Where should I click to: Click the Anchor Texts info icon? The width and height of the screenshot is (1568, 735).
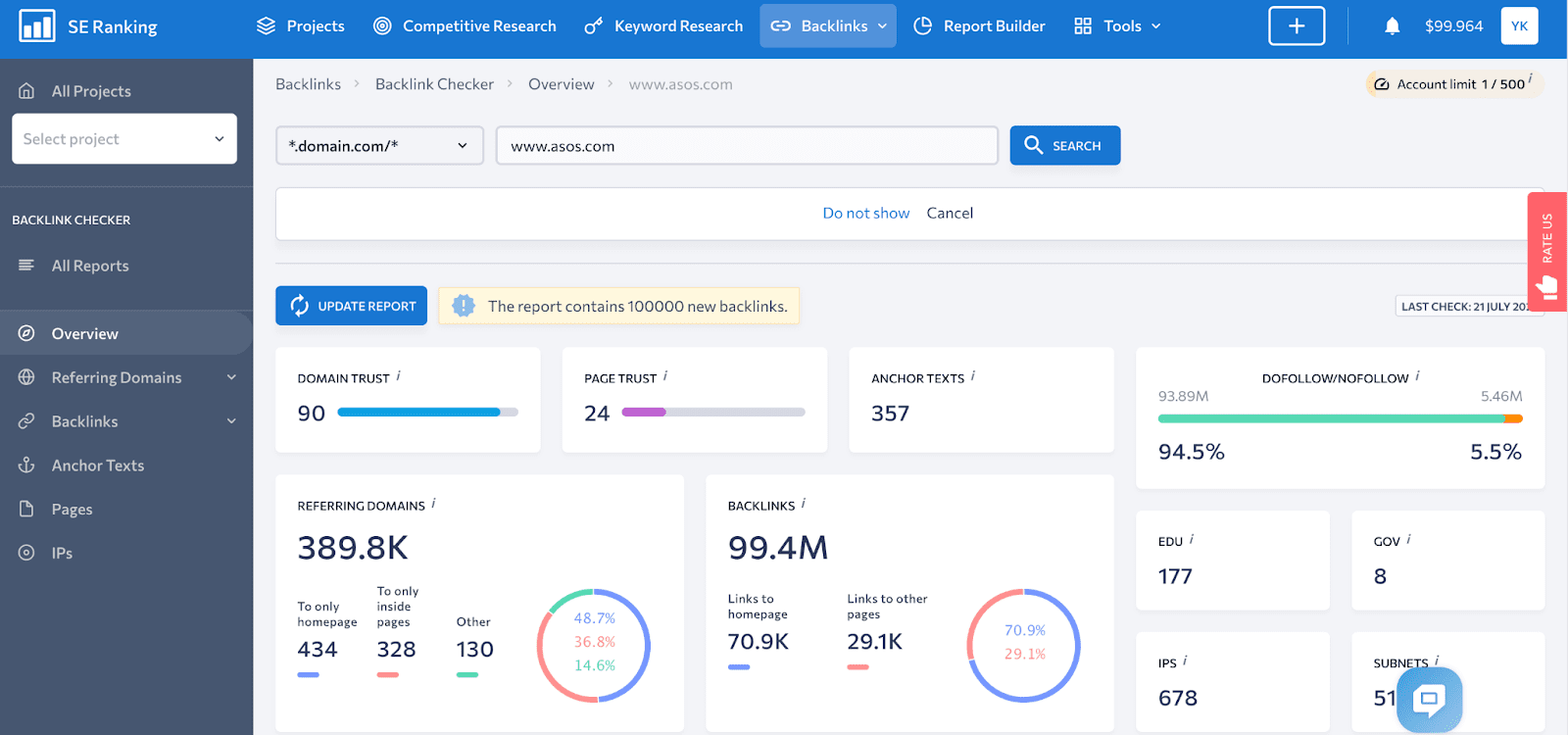[972, 376]
